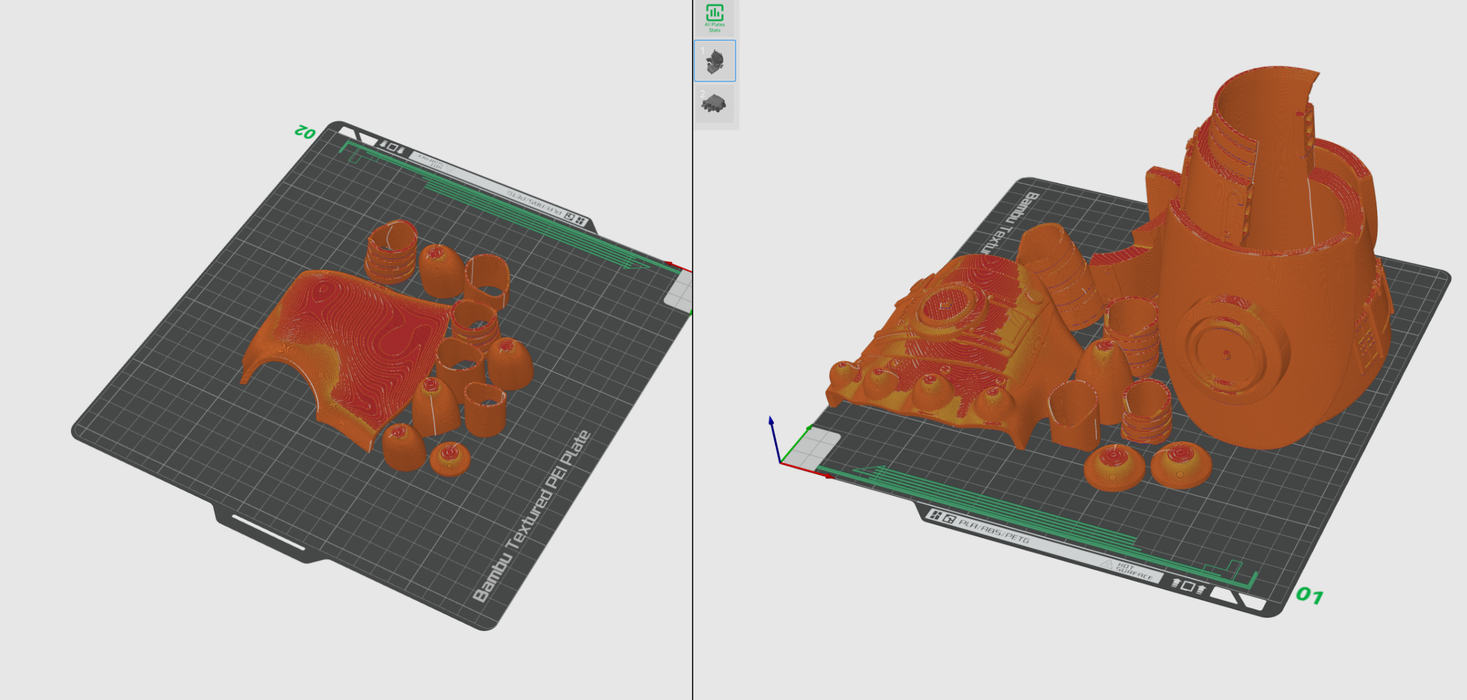This screenshot has height=700, width=1467.
Task: Select the flat dome cap at the bottom of plate 02
Action: tap(450, 459)
